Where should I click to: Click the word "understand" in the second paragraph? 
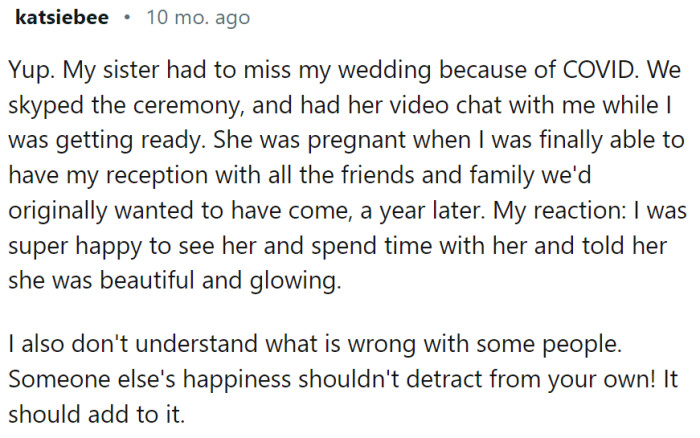pyautogui.click(x=178, y=344)
